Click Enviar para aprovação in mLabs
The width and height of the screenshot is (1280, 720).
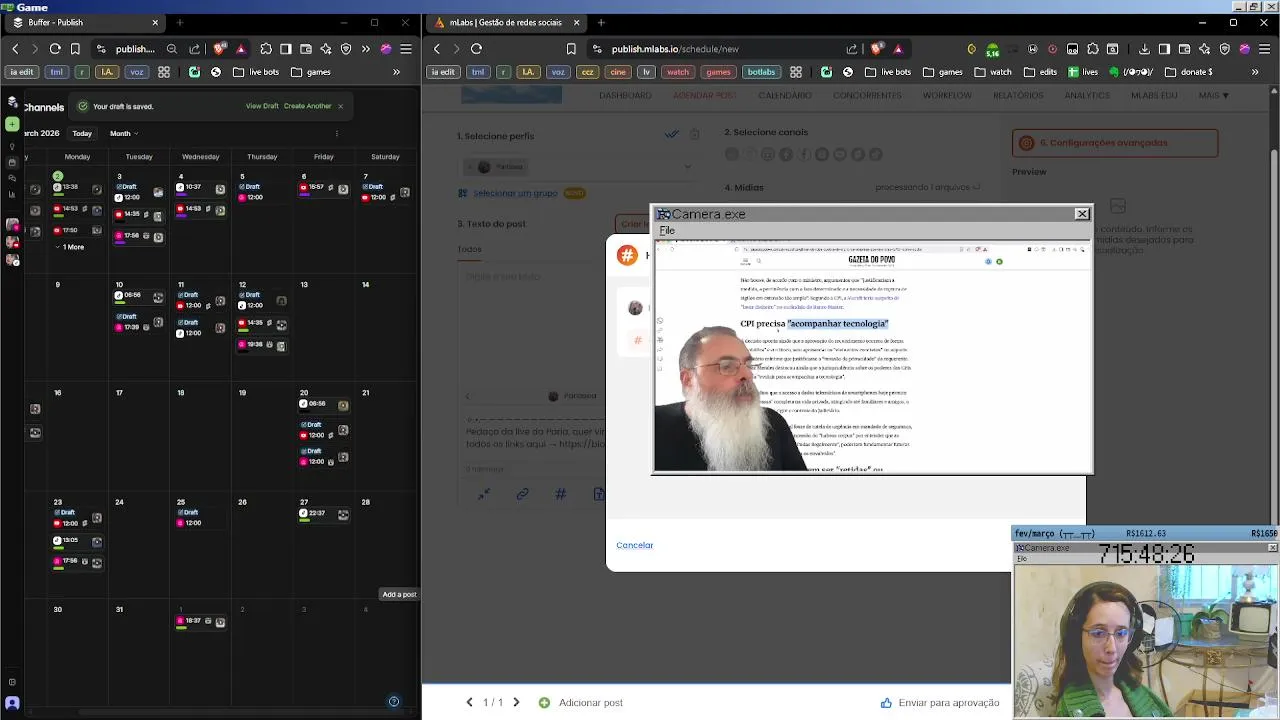940,703
